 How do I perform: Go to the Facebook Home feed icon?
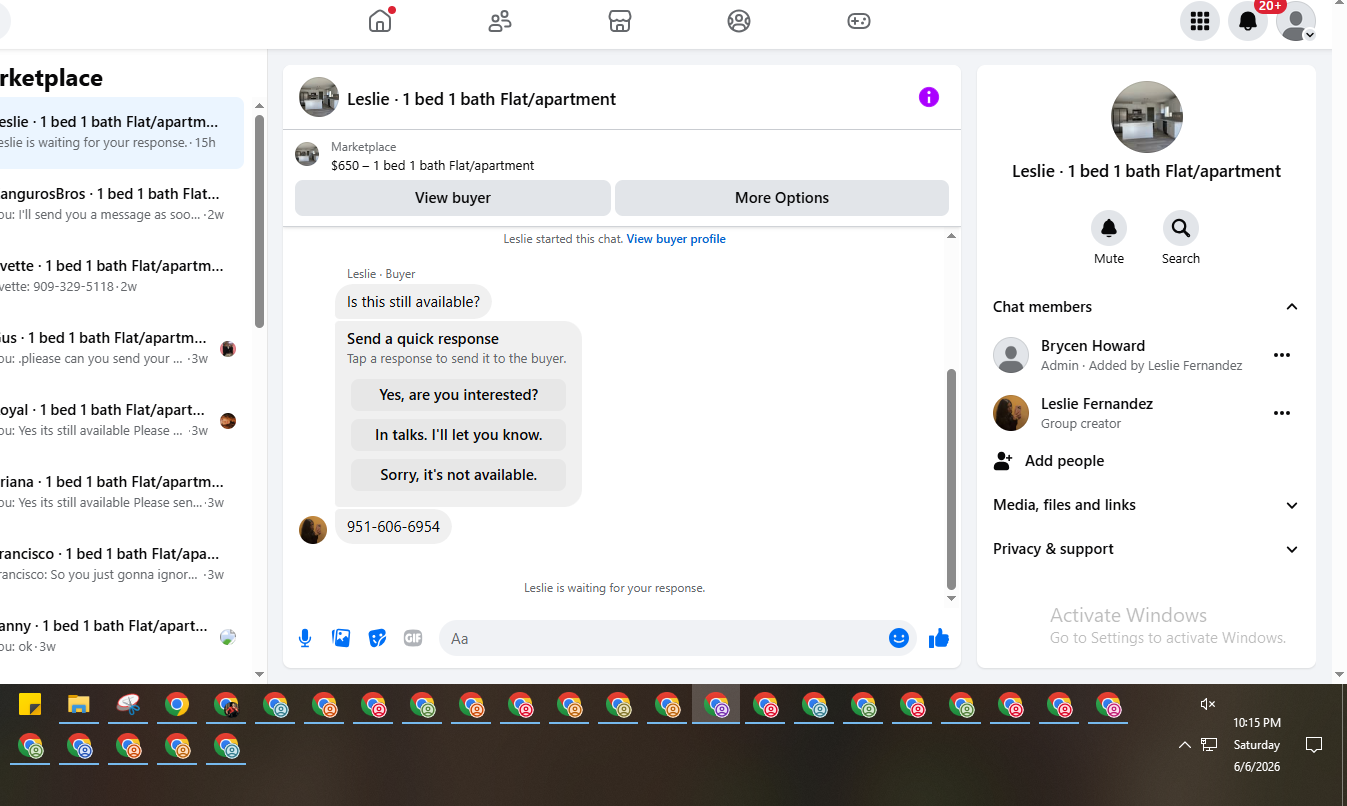pos(380,21)
